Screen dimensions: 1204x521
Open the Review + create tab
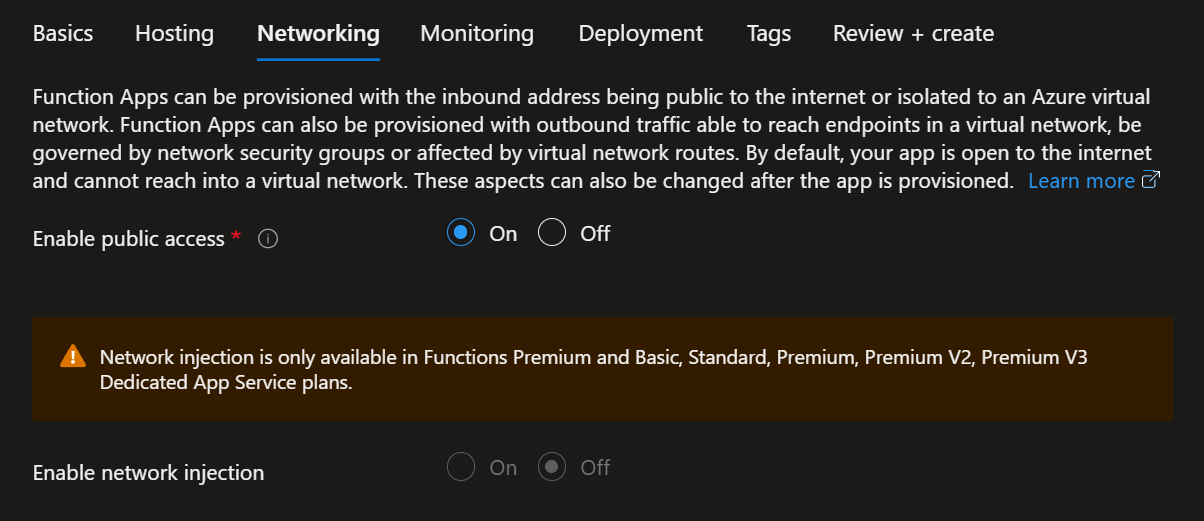tap(913, 34)
